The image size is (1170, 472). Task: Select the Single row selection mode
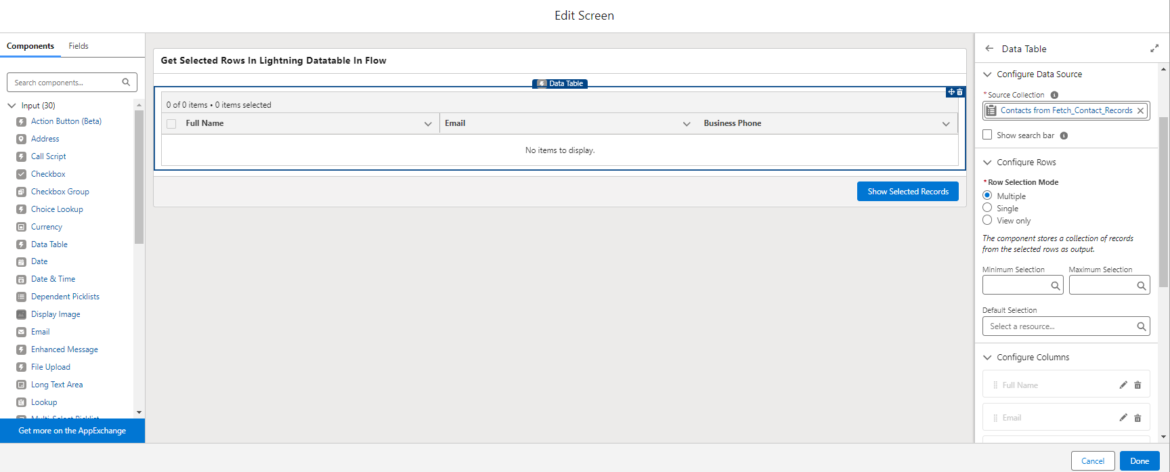(x=988, y=208)
